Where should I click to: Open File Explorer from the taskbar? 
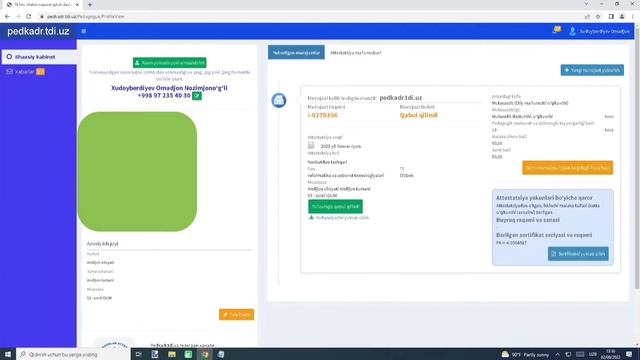172,354
